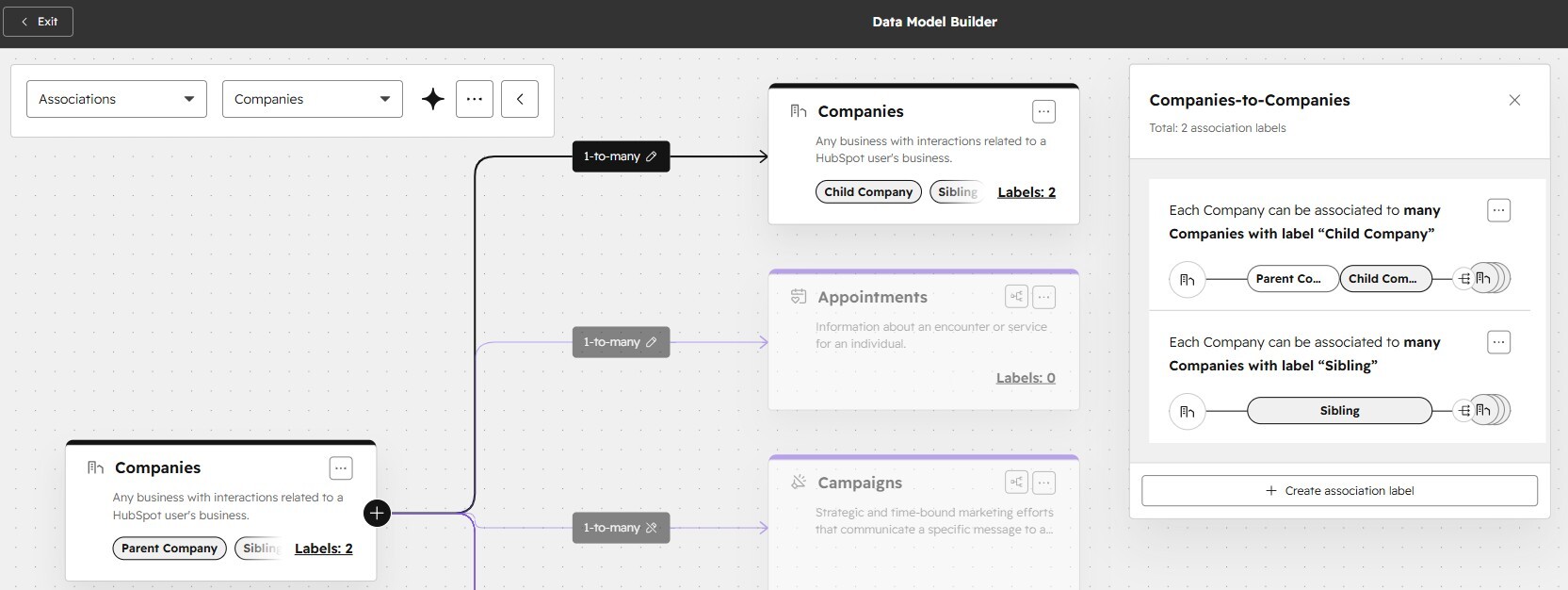Click the Child Com... pill in the panel
The image size is (1568, 590).
1385,279
